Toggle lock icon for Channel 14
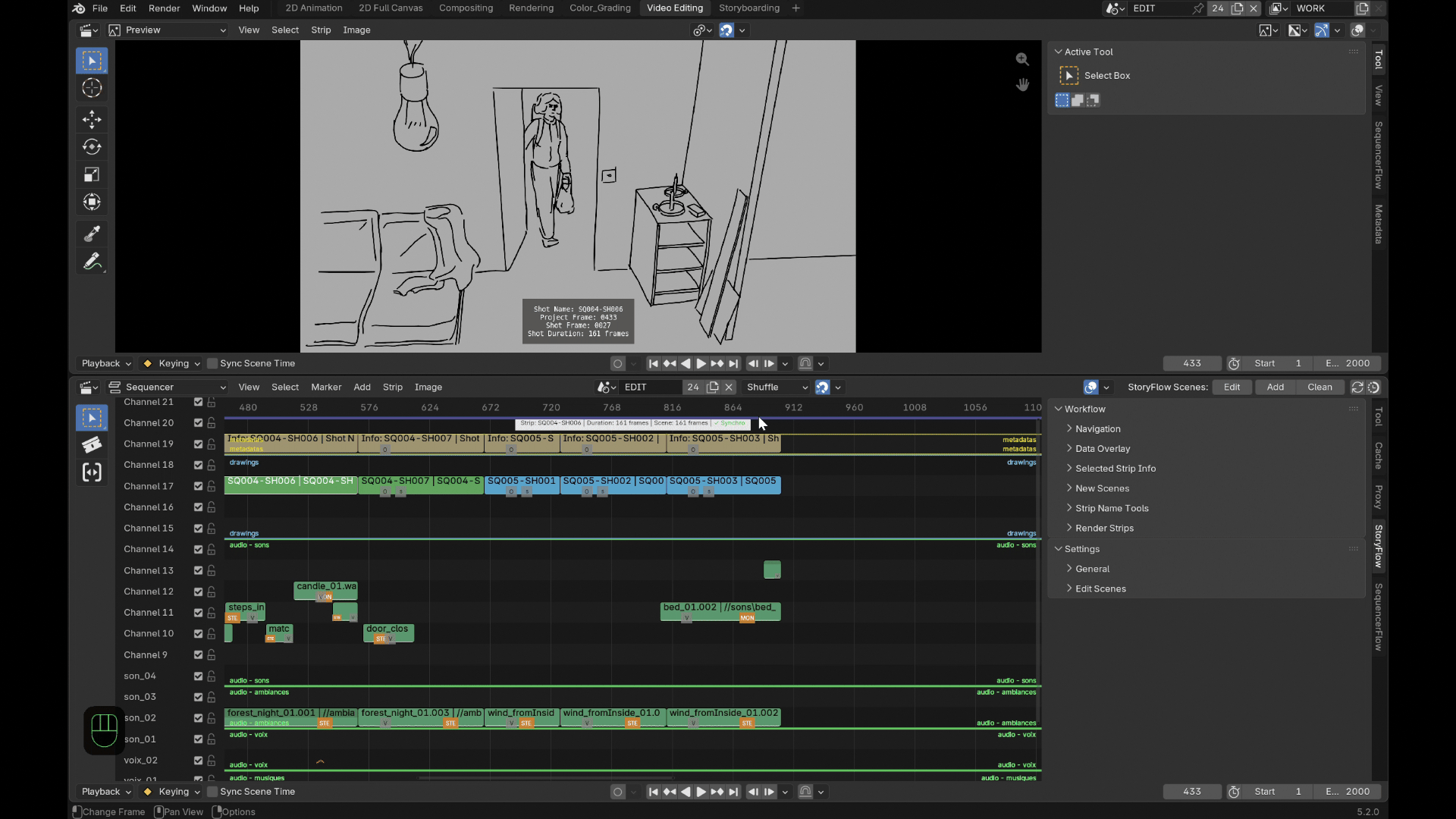Viewport: 1456px width, 819px height. click(x=212, y=549)
